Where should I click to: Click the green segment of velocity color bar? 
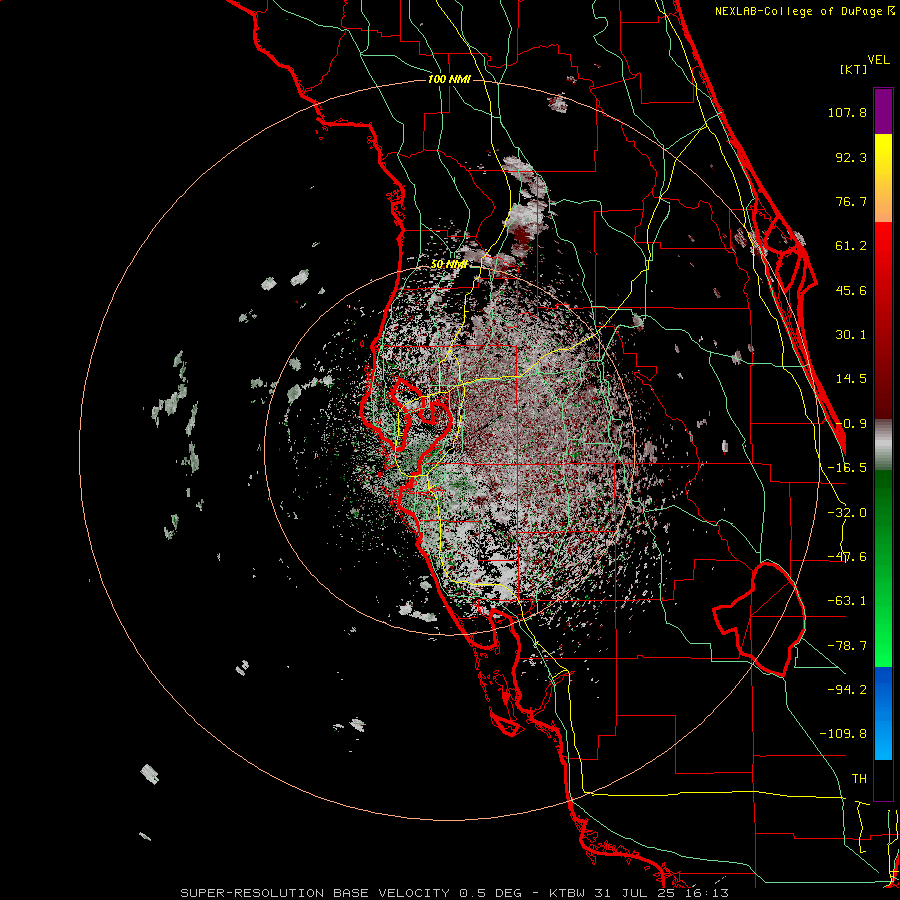883,568
